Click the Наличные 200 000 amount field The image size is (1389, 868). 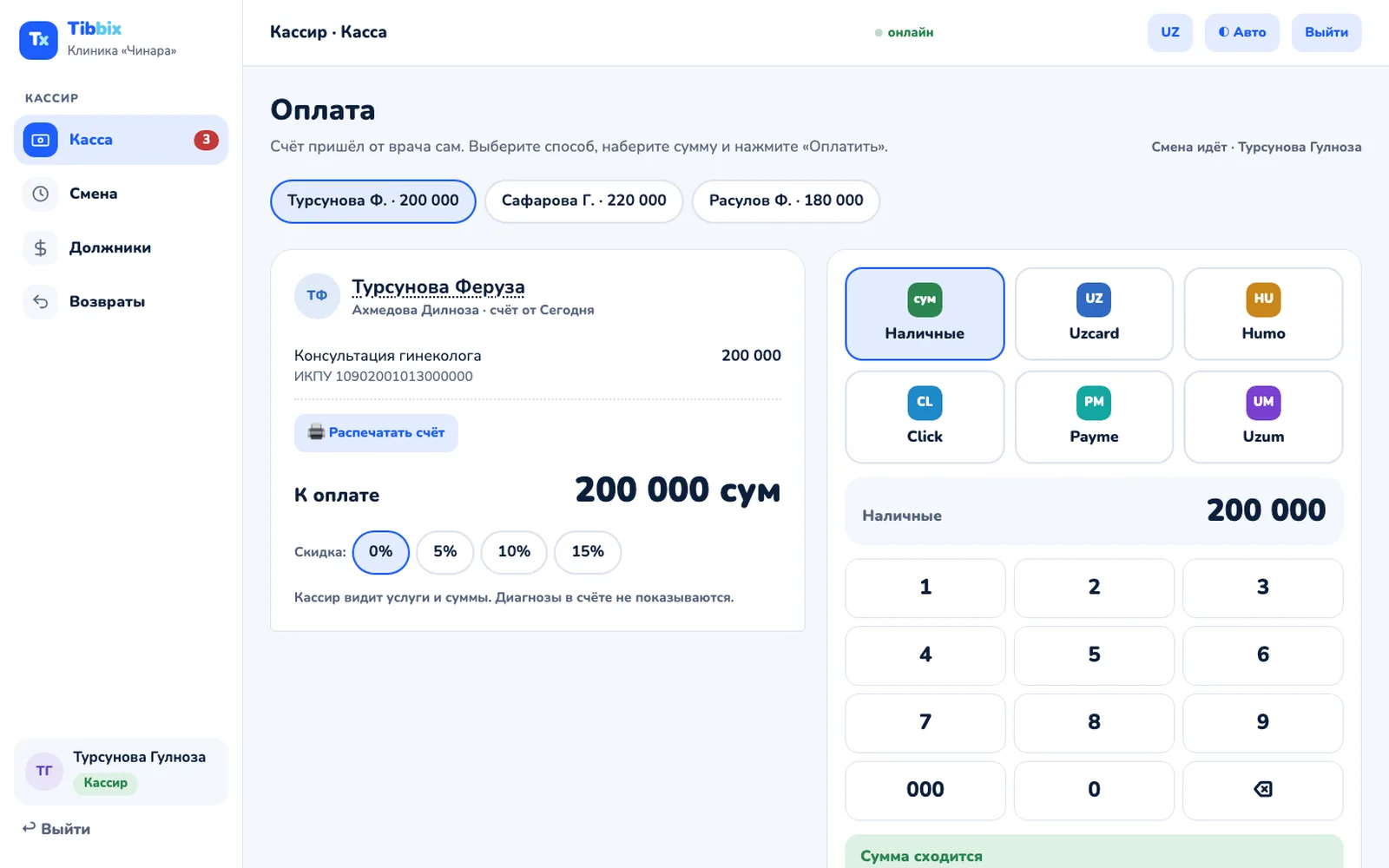pyautogui.click(x=1094, y=511)
